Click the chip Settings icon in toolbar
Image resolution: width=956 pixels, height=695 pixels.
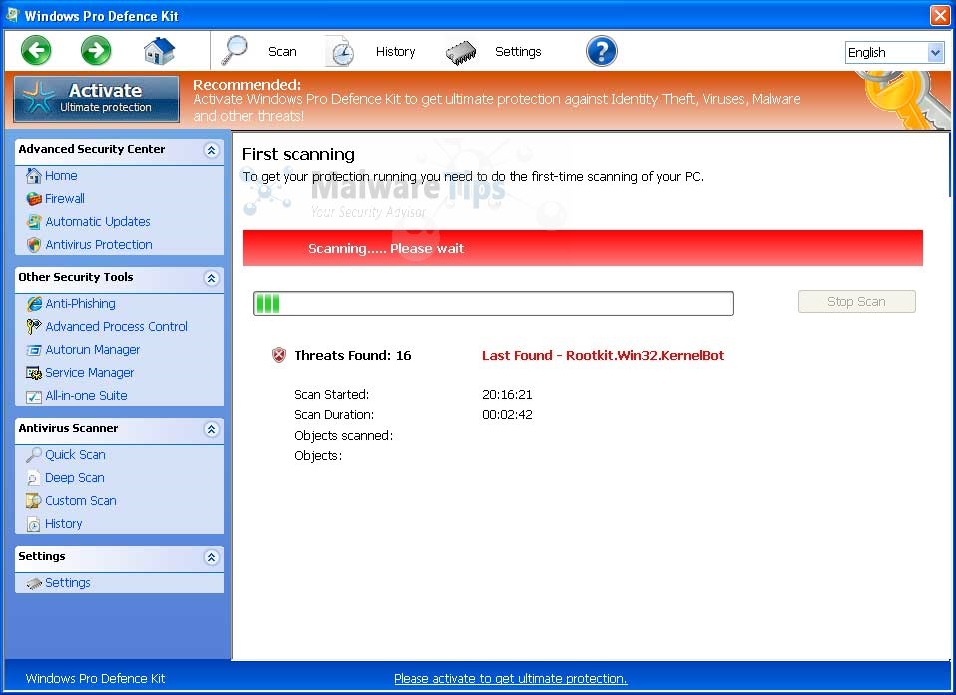pyautogui.click(x=461, y=52)
